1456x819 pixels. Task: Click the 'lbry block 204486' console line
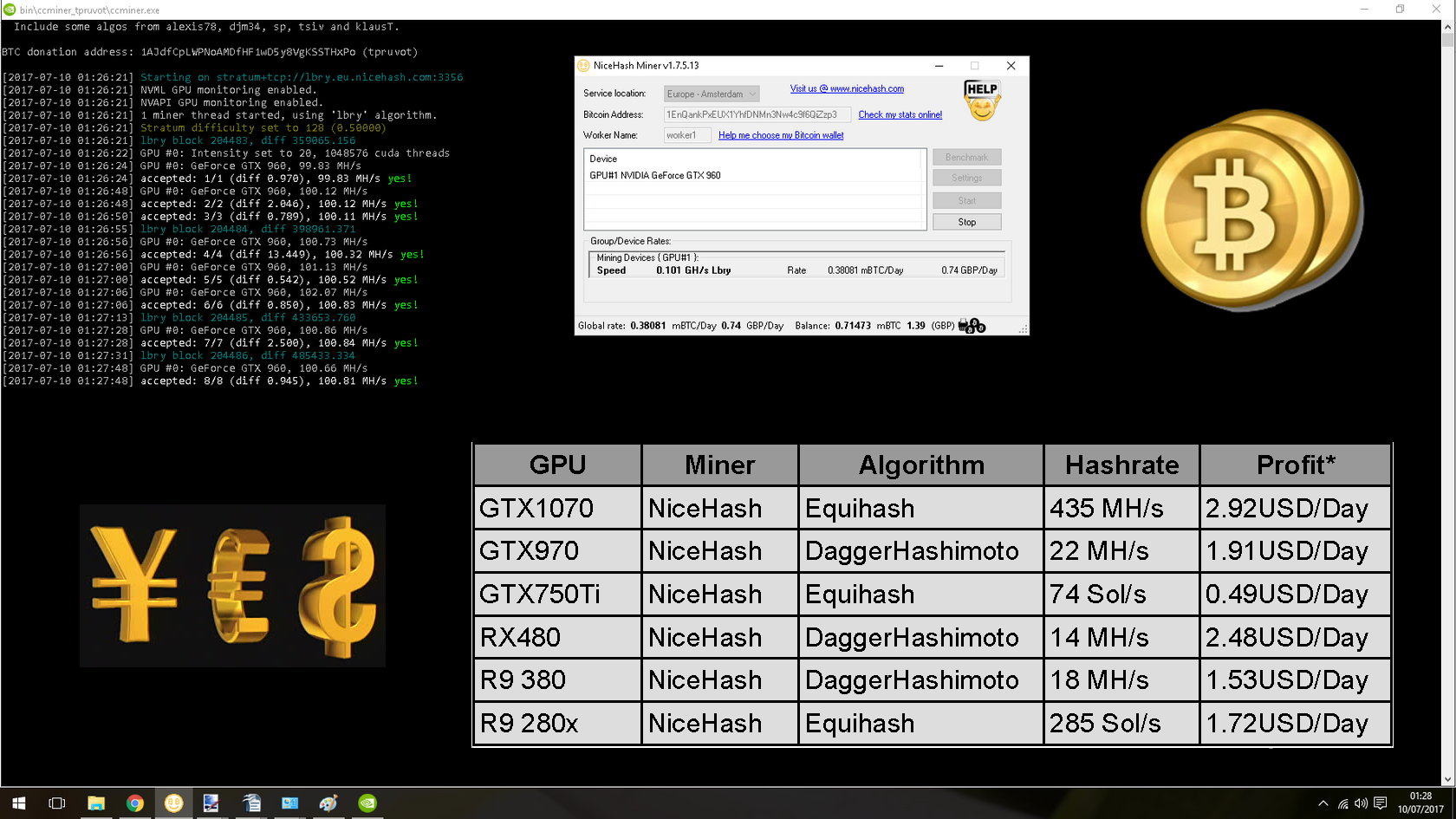[179, 355]
